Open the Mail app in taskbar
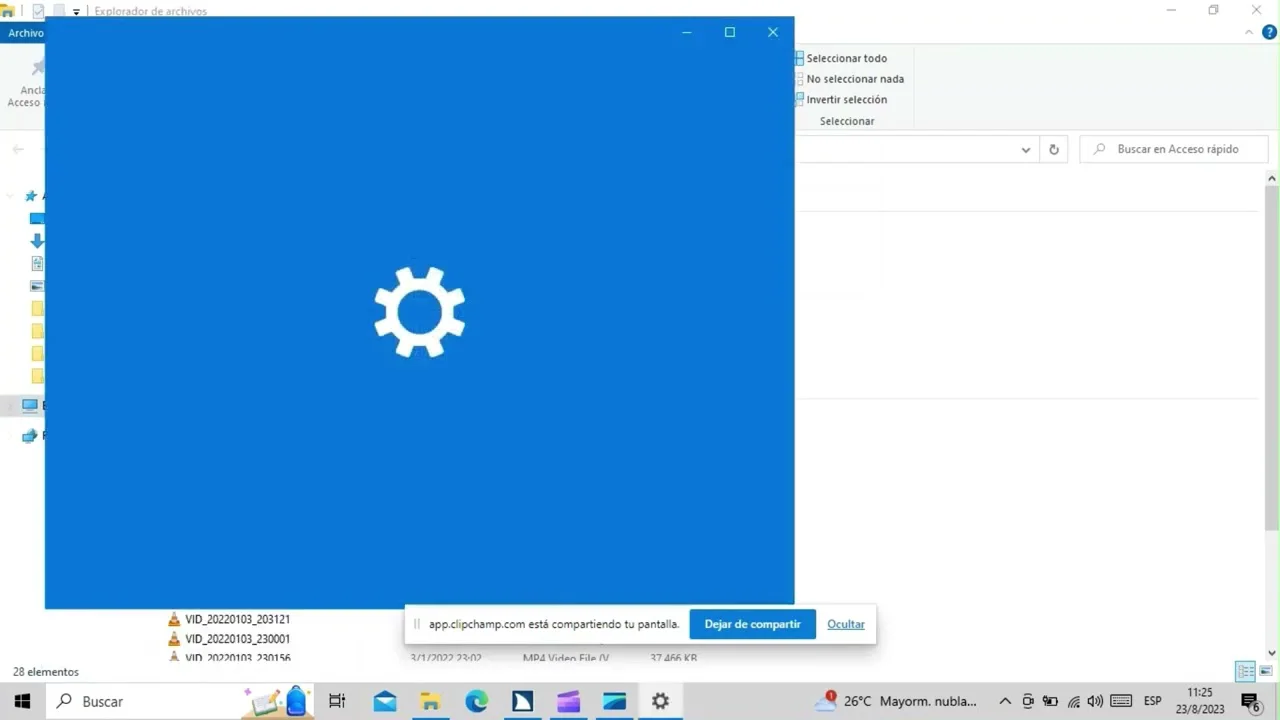The height and width of the screenshot is (720, 1280). pos(385,701)
